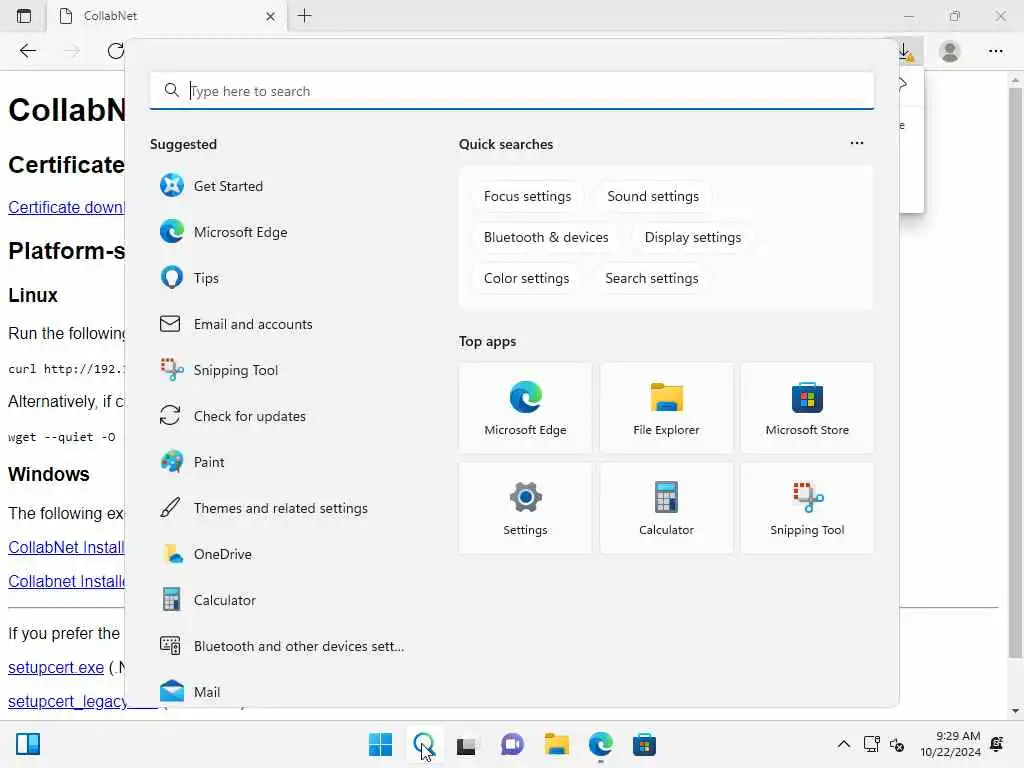Open File Explorer from taskbar
Image resolution: width=1024 pixels, height=768 pixels.
click(556, 744)
